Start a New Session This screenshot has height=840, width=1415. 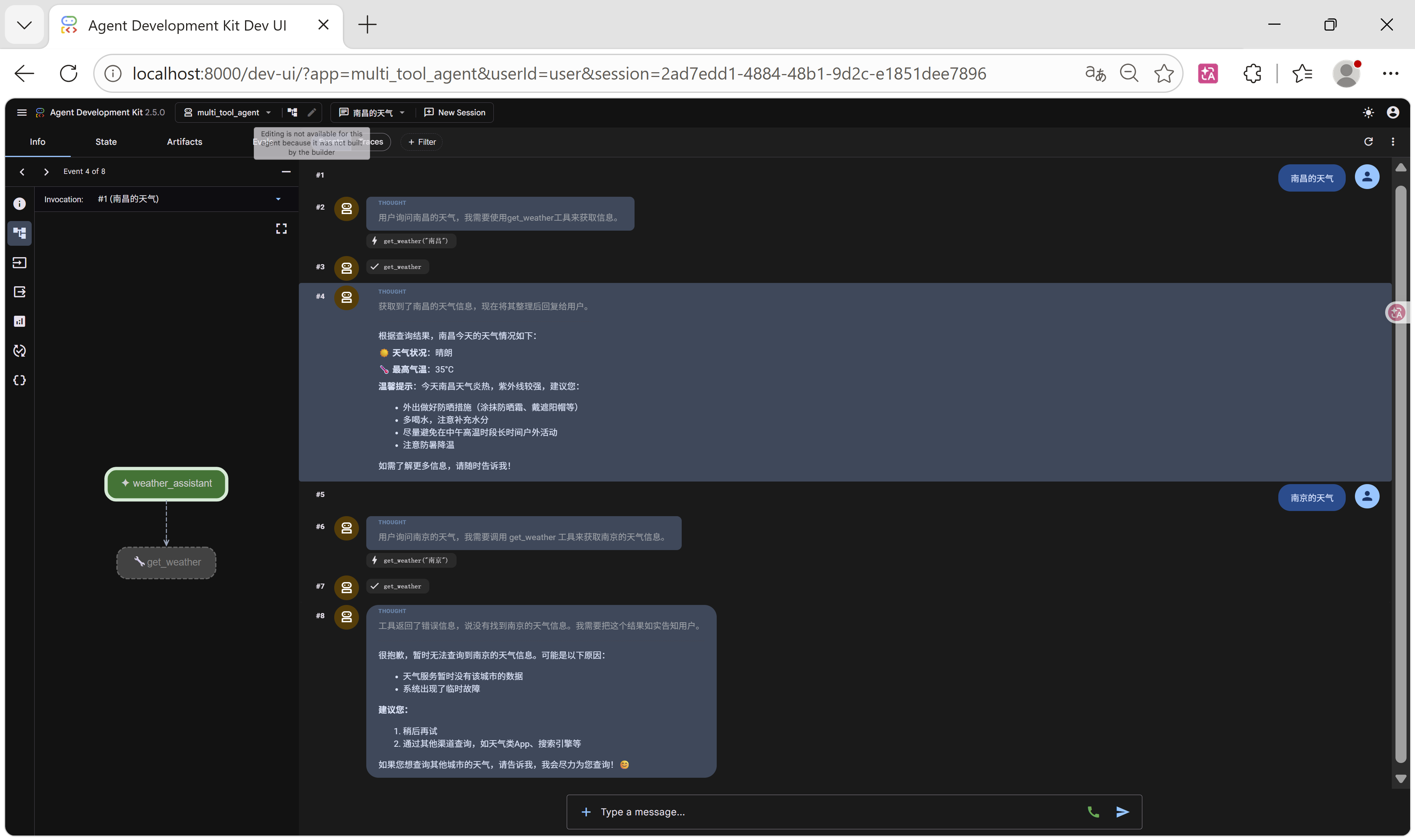(x=454, y=112)
